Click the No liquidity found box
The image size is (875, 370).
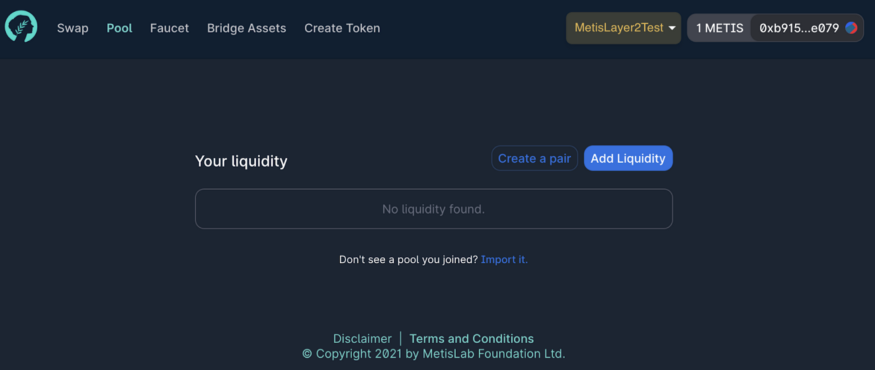click(x=434, y=209)
